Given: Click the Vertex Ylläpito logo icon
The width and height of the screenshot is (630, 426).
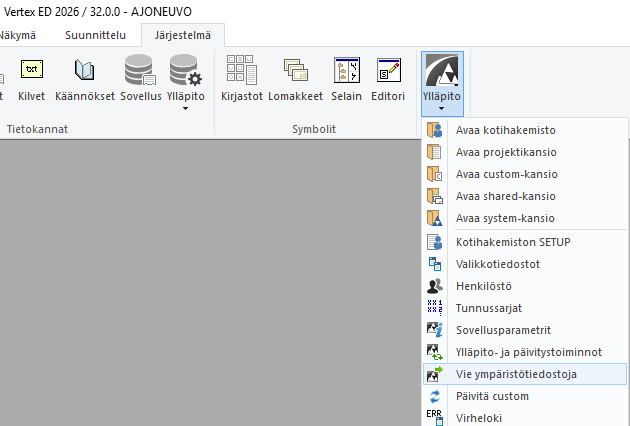Looking at the screenshot, I should (442, 70).
